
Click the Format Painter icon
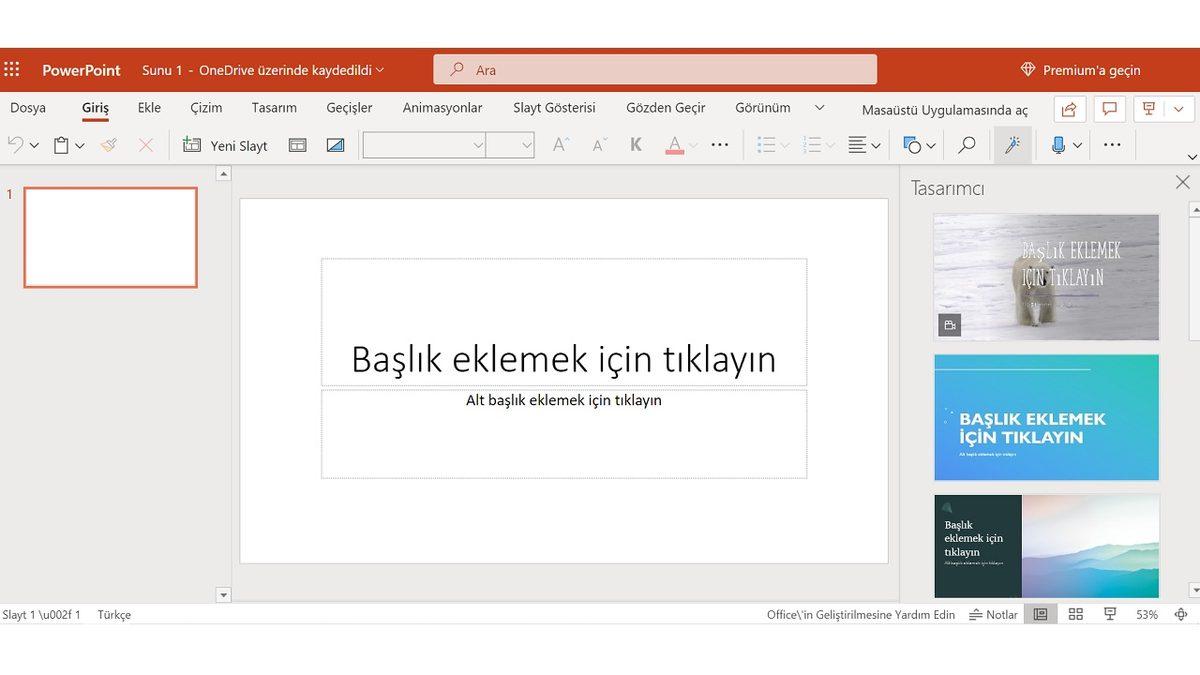[x=109, y=145]
